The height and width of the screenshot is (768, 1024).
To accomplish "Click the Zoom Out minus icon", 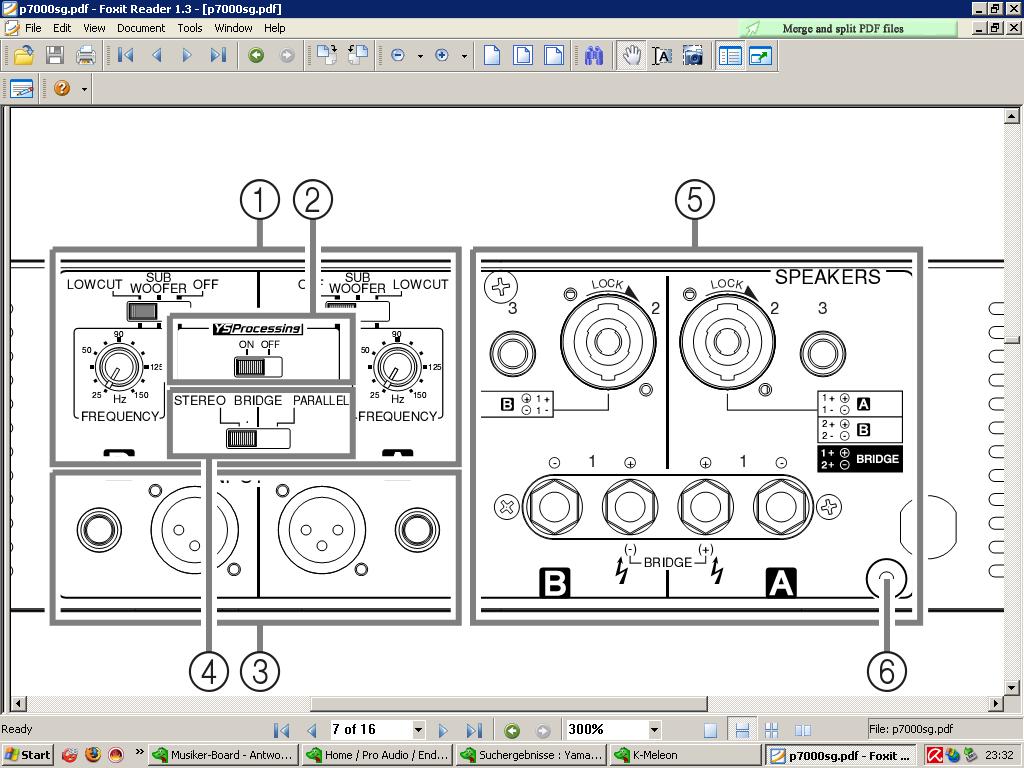I will tap(398, 56).
